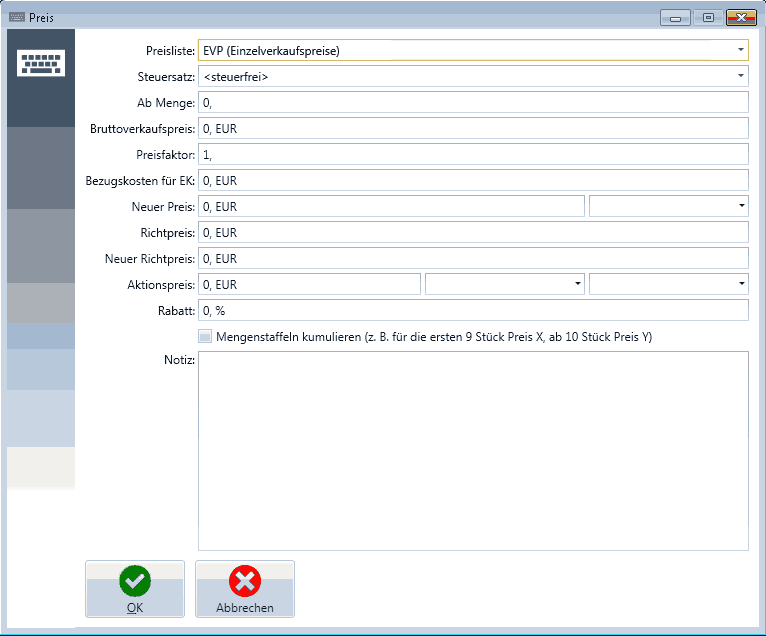Image resolution: width=766 pixels, height=636 pixels.
Task: Select the Richtpreis input field
Action: [473, 232]
